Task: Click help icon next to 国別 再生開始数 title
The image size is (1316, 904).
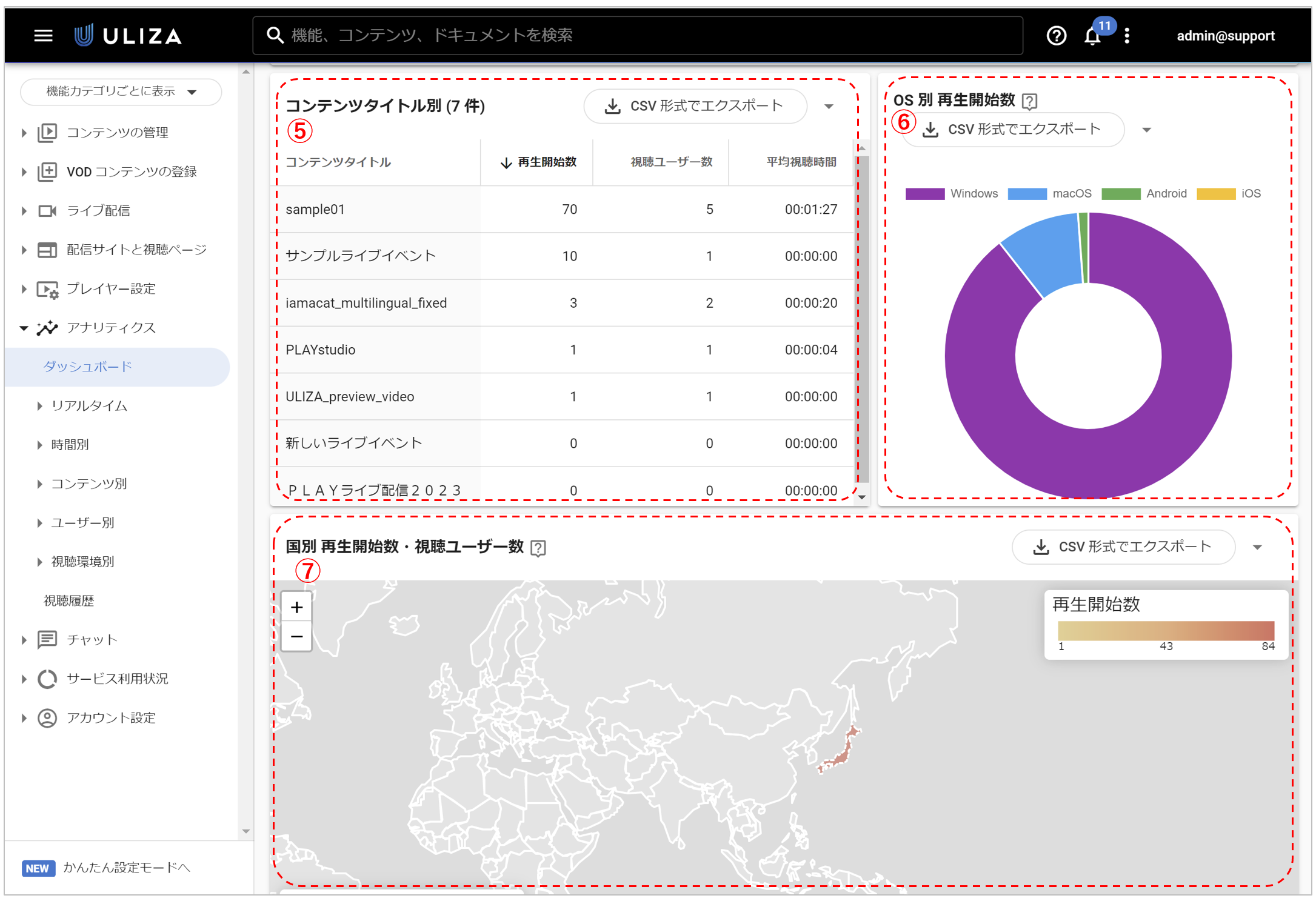Action: click(x=538, y=548)
